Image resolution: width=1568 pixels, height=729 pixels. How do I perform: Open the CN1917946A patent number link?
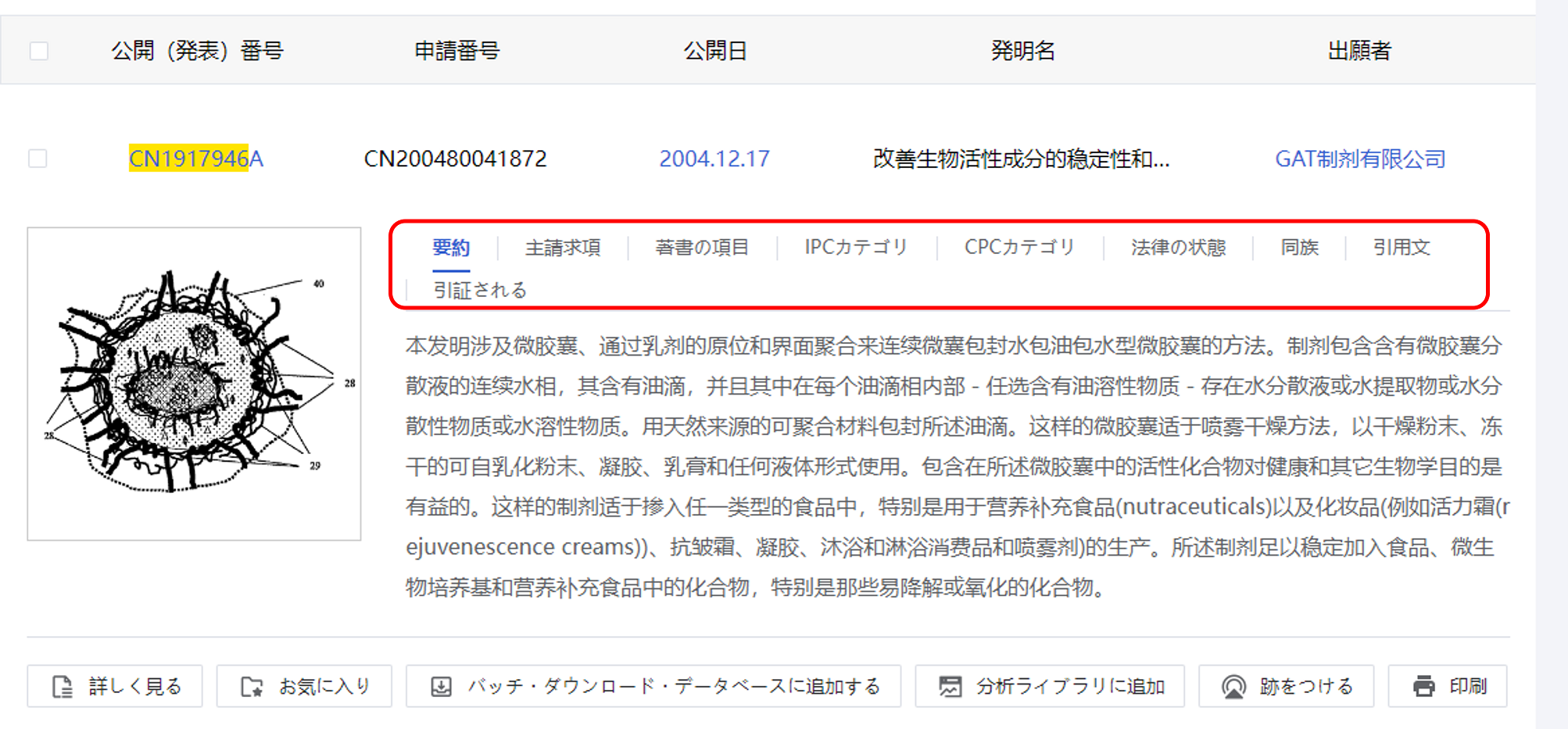click(x=196, y=159)
